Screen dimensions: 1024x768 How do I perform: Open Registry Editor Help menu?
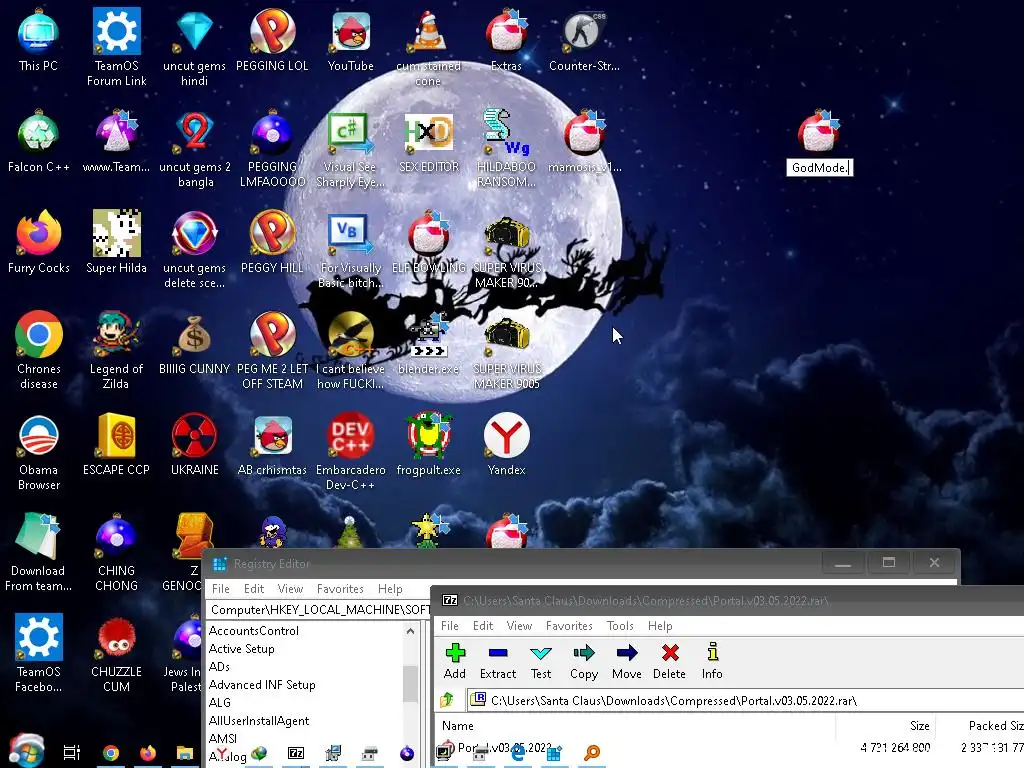[390, 588]
